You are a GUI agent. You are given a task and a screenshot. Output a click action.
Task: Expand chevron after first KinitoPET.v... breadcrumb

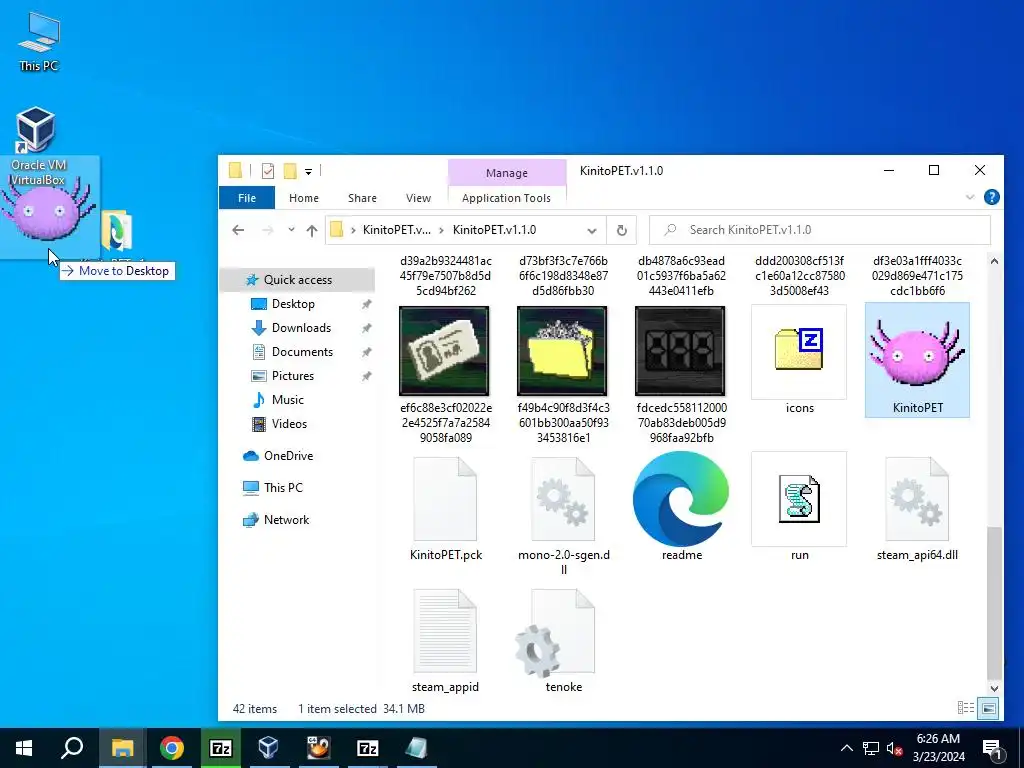441,230
